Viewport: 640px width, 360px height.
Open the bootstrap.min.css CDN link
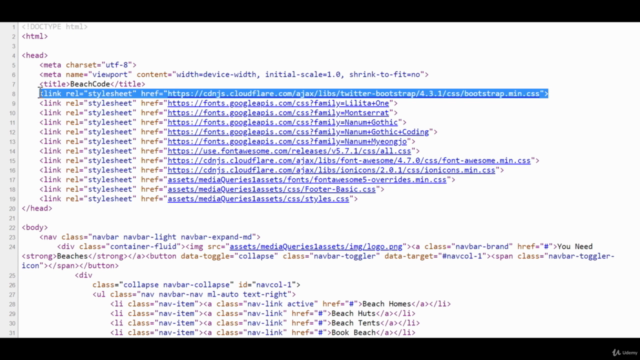(x=353, y=93)
